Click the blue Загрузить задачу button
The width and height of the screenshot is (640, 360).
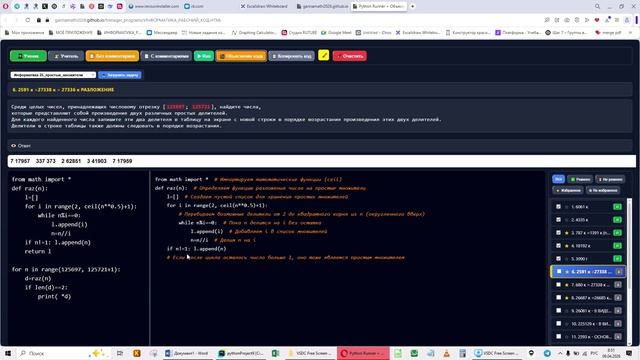[120, 75]
